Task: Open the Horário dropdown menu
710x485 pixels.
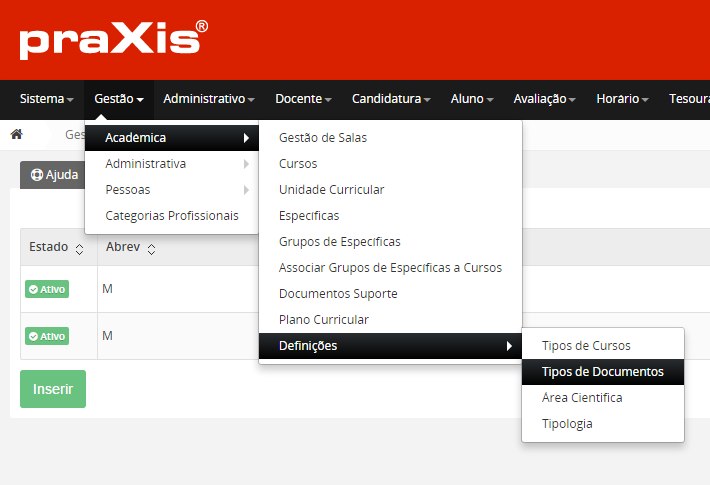Action: coord(623,99)
